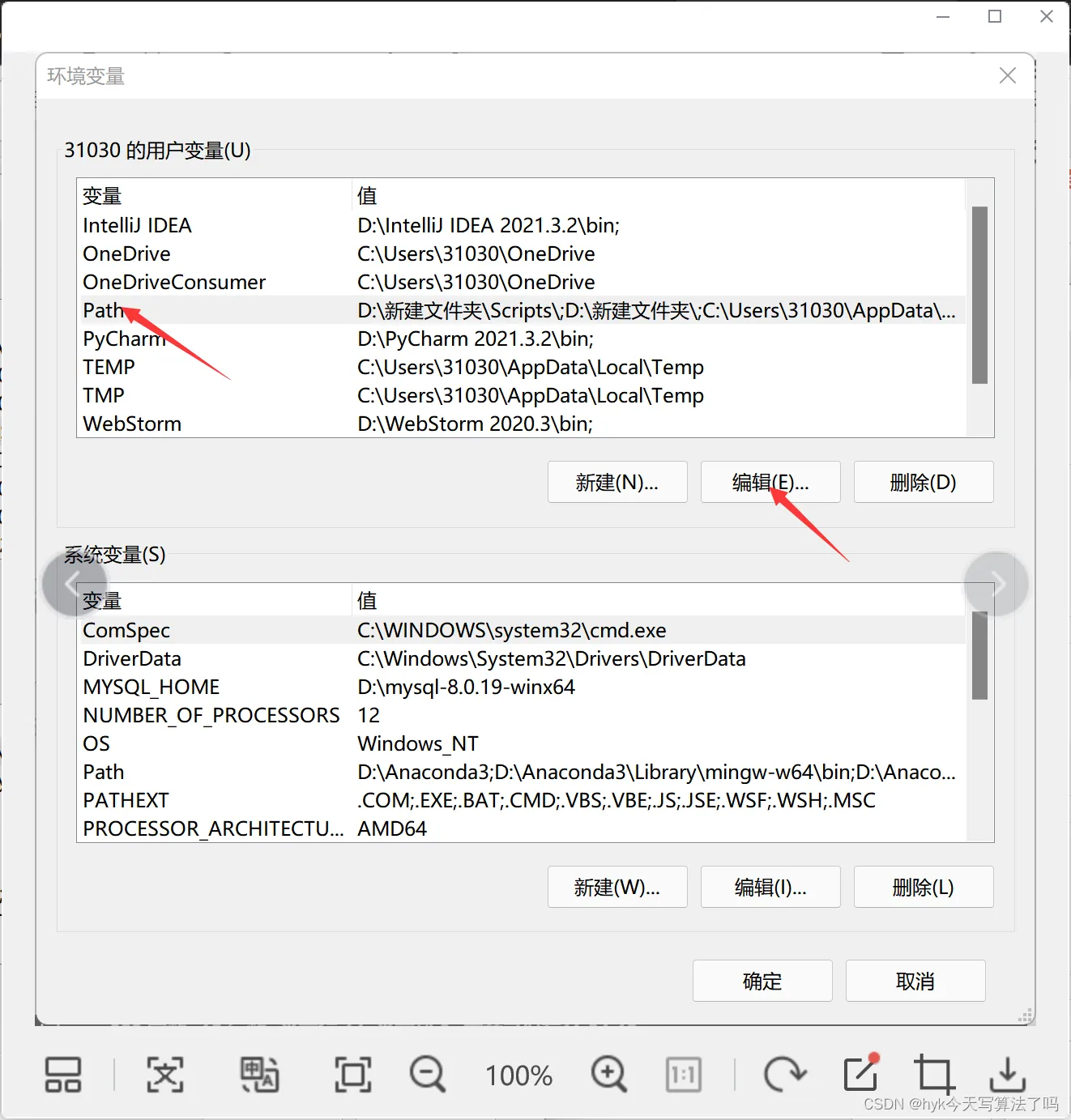Image resolution: width=1071 pixels, height=1120 pixels.
Task: Click 删除(D) for user variables
Action: coord(924,482)
